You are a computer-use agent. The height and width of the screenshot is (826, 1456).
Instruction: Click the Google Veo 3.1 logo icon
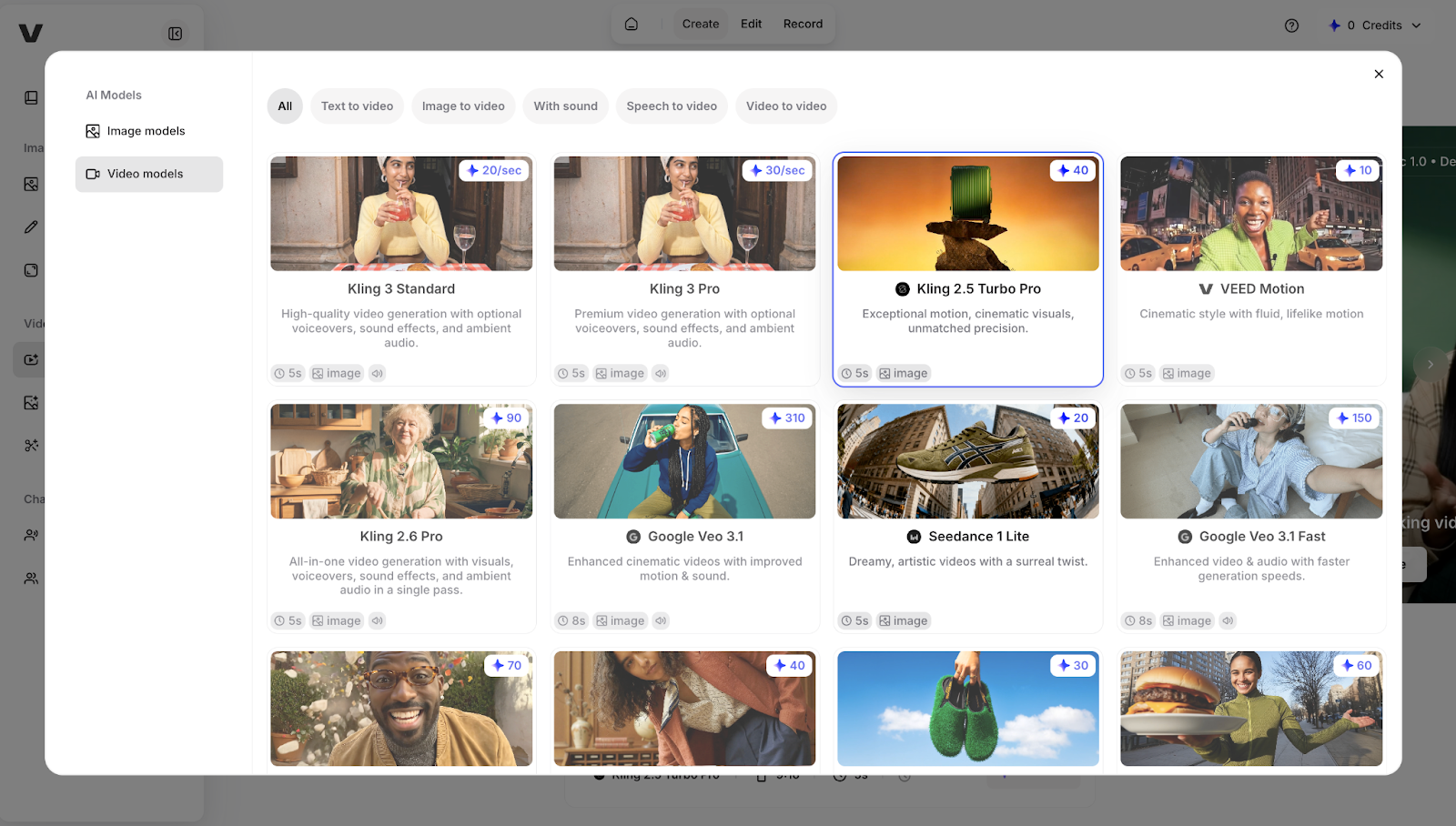[x=633, y=537]
